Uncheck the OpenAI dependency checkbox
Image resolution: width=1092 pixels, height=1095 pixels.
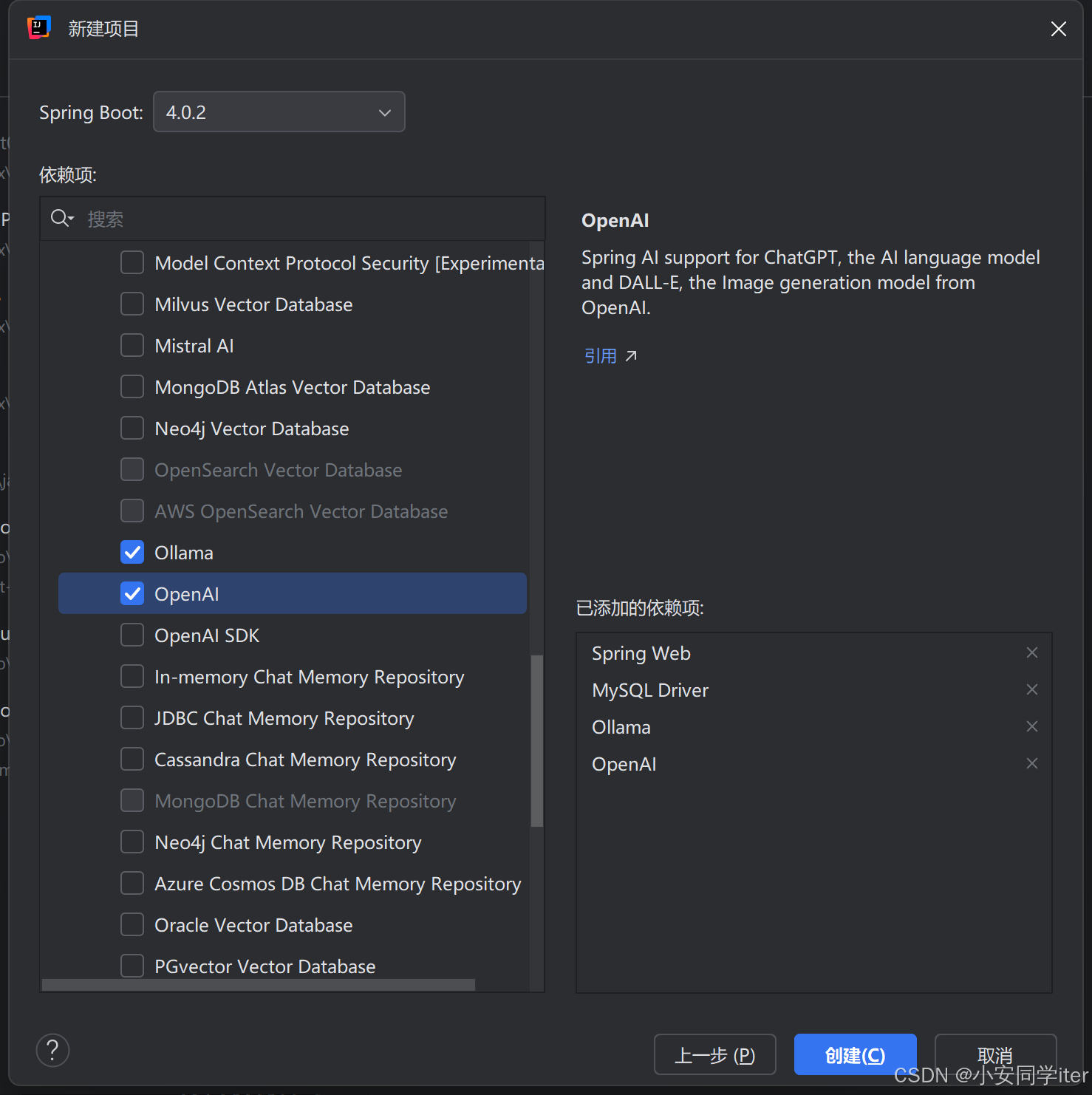click(132, 593)
